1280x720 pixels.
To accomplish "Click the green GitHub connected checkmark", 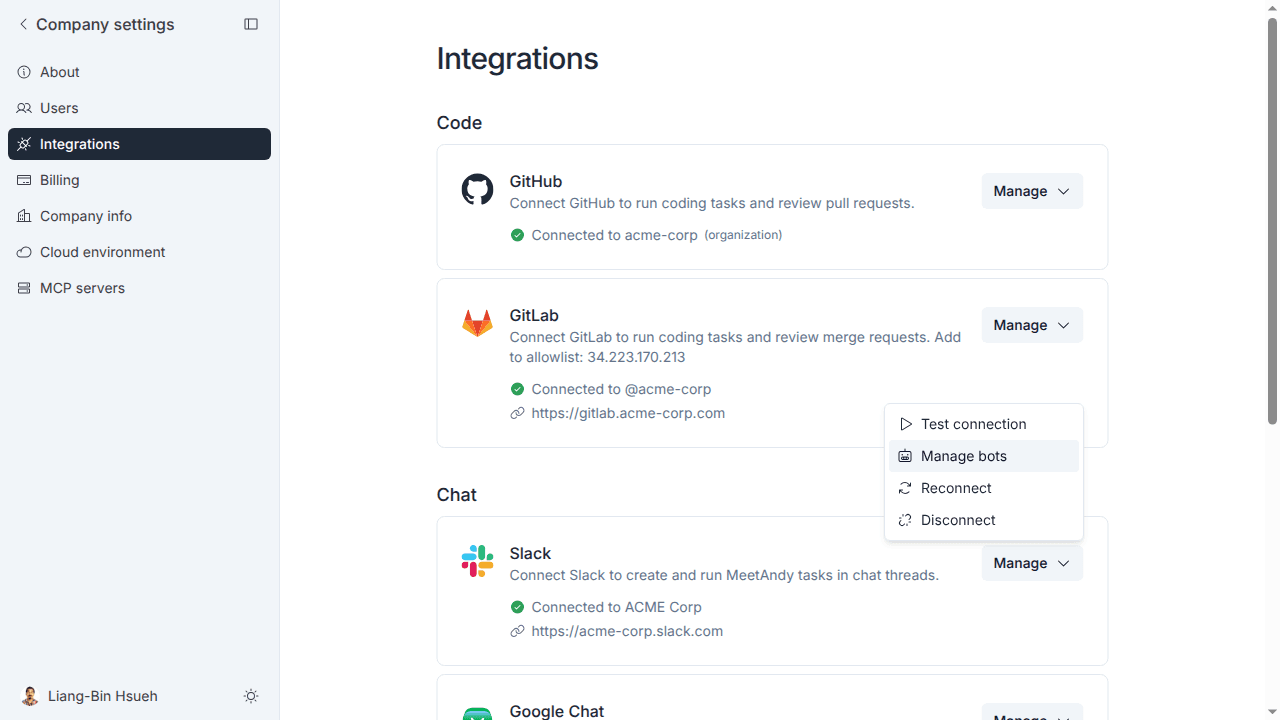I will (x=517, y=235).
